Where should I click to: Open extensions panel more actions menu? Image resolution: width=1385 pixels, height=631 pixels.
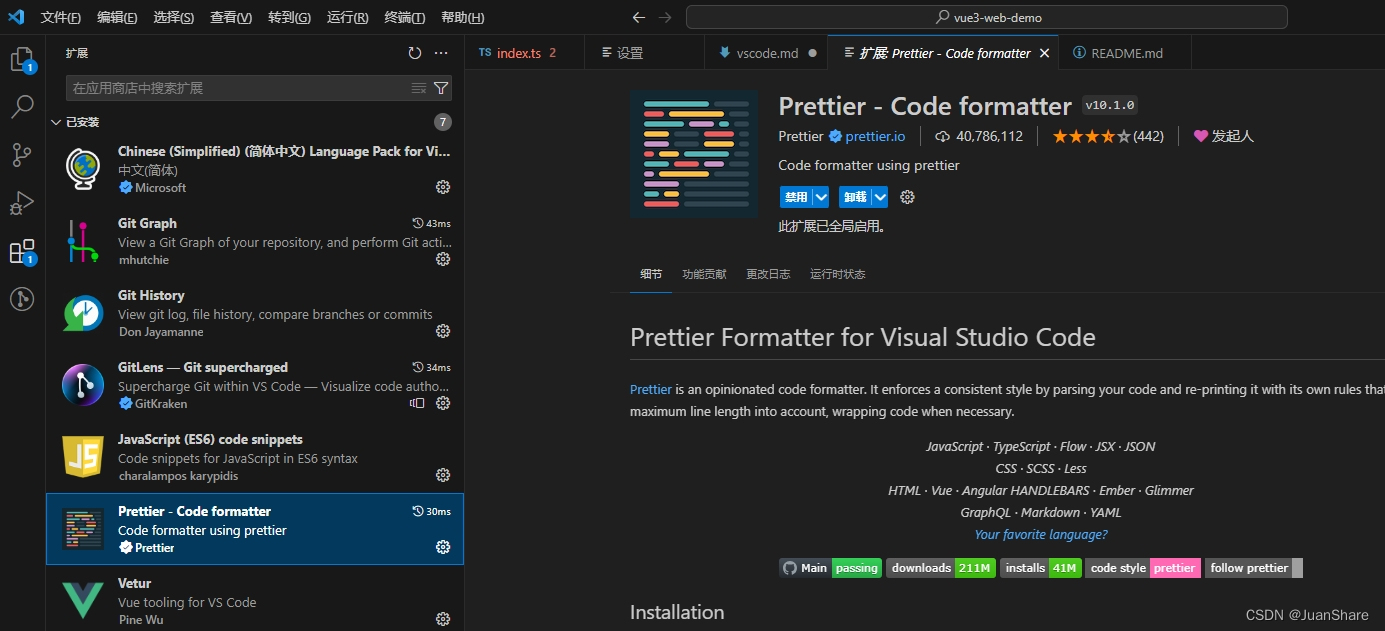pos(441,53)
